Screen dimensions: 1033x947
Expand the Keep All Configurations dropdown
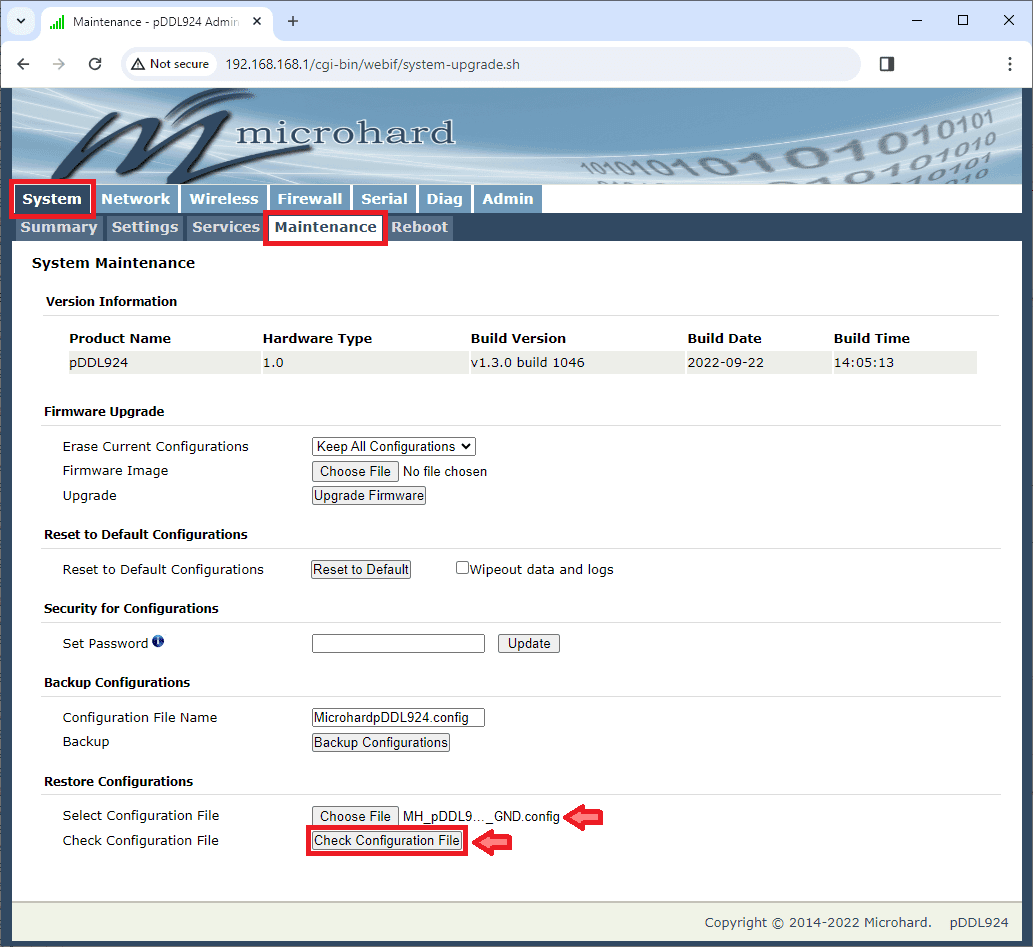tap(394, 447)
